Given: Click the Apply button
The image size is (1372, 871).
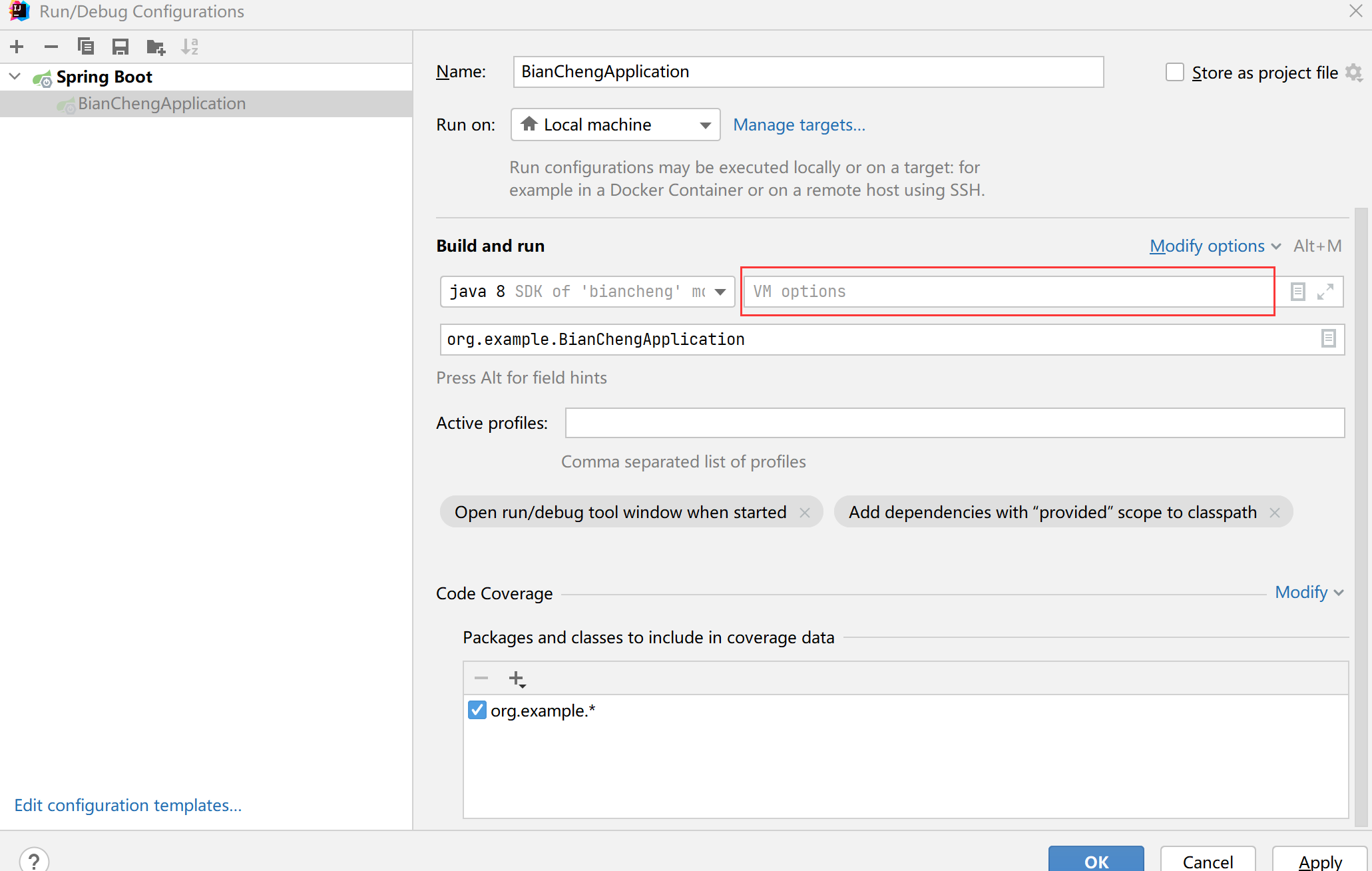Looking at the screenshot, I should [x=1320, y=861].
